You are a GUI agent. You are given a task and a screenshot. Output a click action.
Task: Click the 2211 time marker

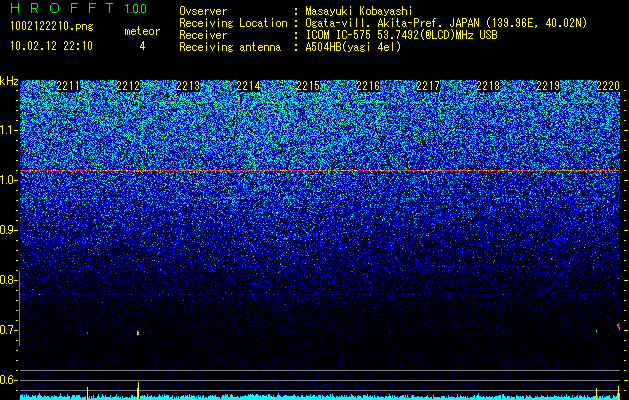pos(68,86)
